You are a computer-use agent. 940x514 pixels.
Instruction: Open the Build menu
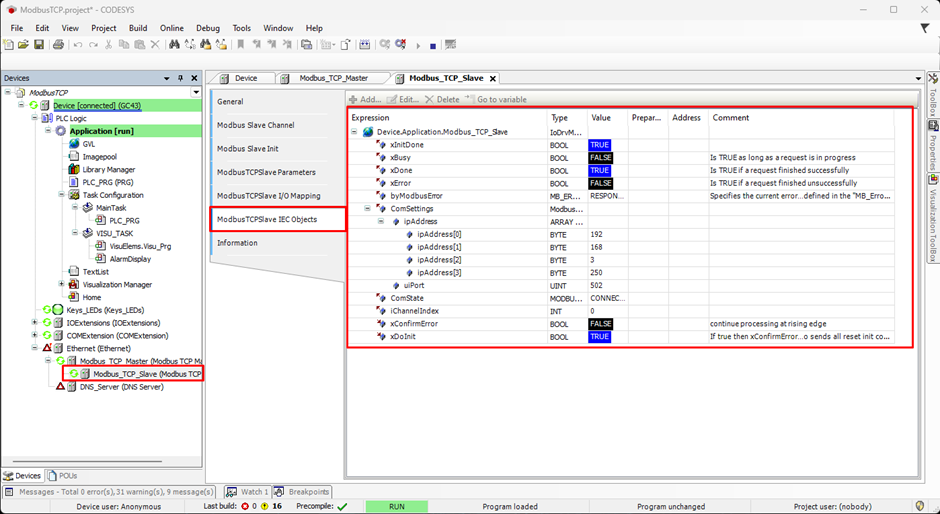138,28
